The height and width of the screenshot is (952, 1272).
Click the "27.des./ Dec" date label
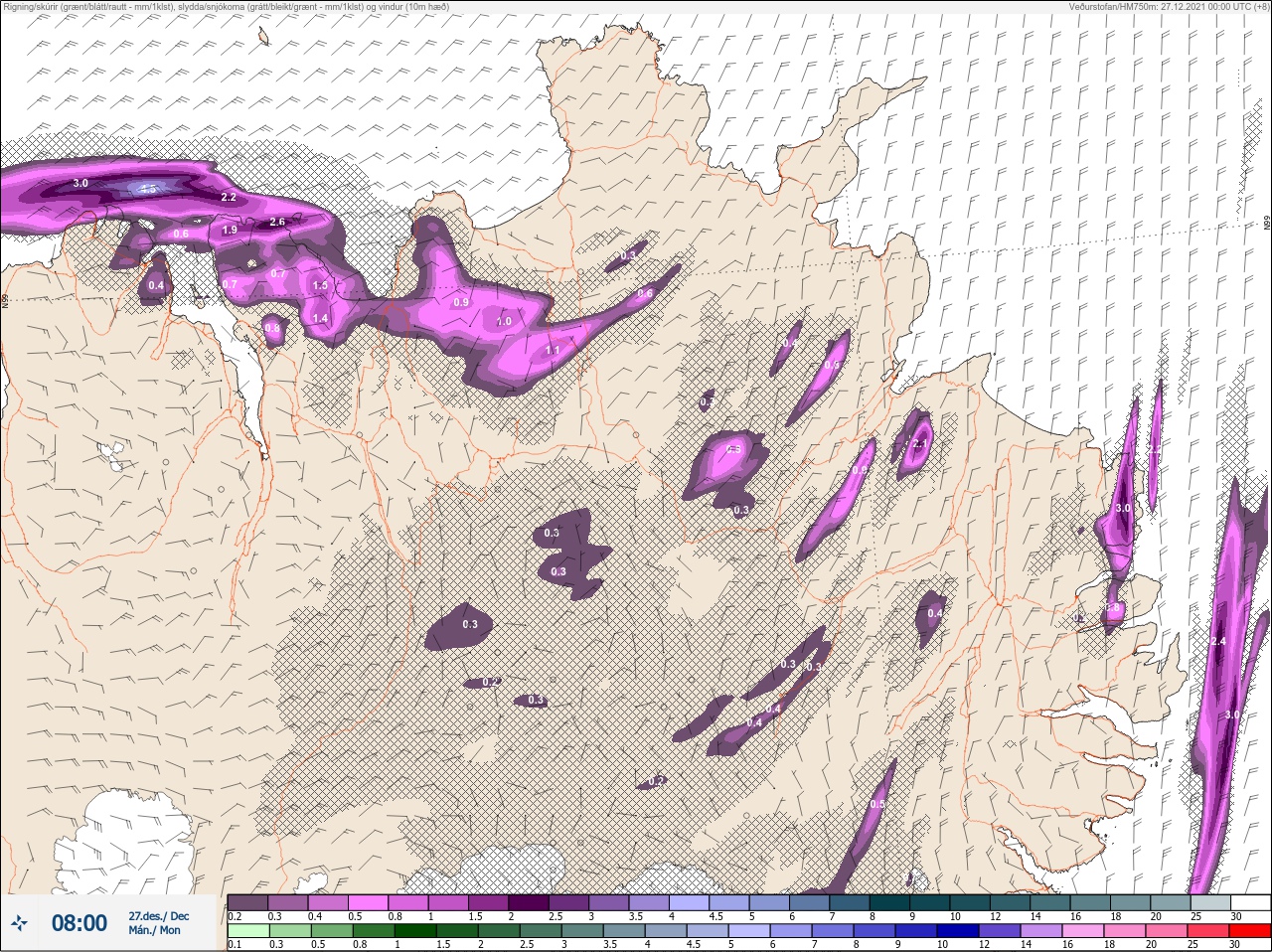tap(159, 915)
